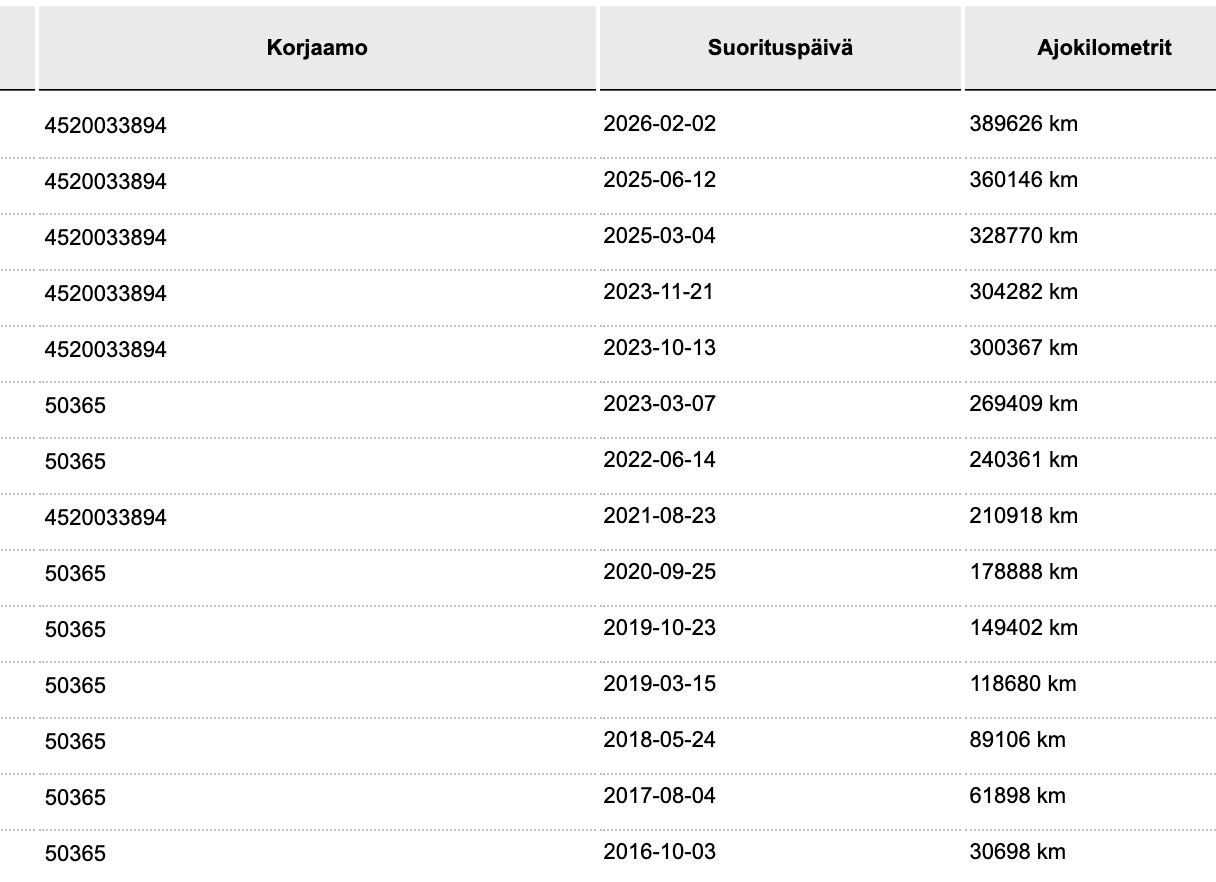The width and height of the screenshot is (1216, 882).
Task: Click the 178888 km mileage cell
Action: click(1024, 572)
